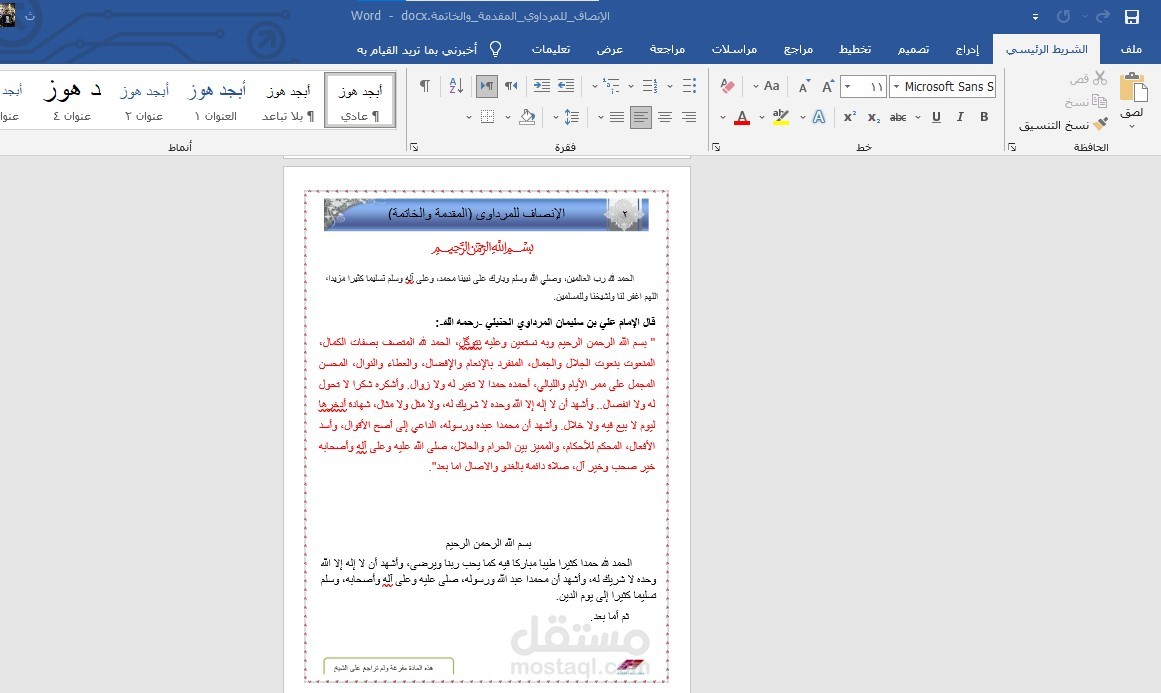
Task: Apply the عادي (Normal) style
Action: [x=360, y=100]
